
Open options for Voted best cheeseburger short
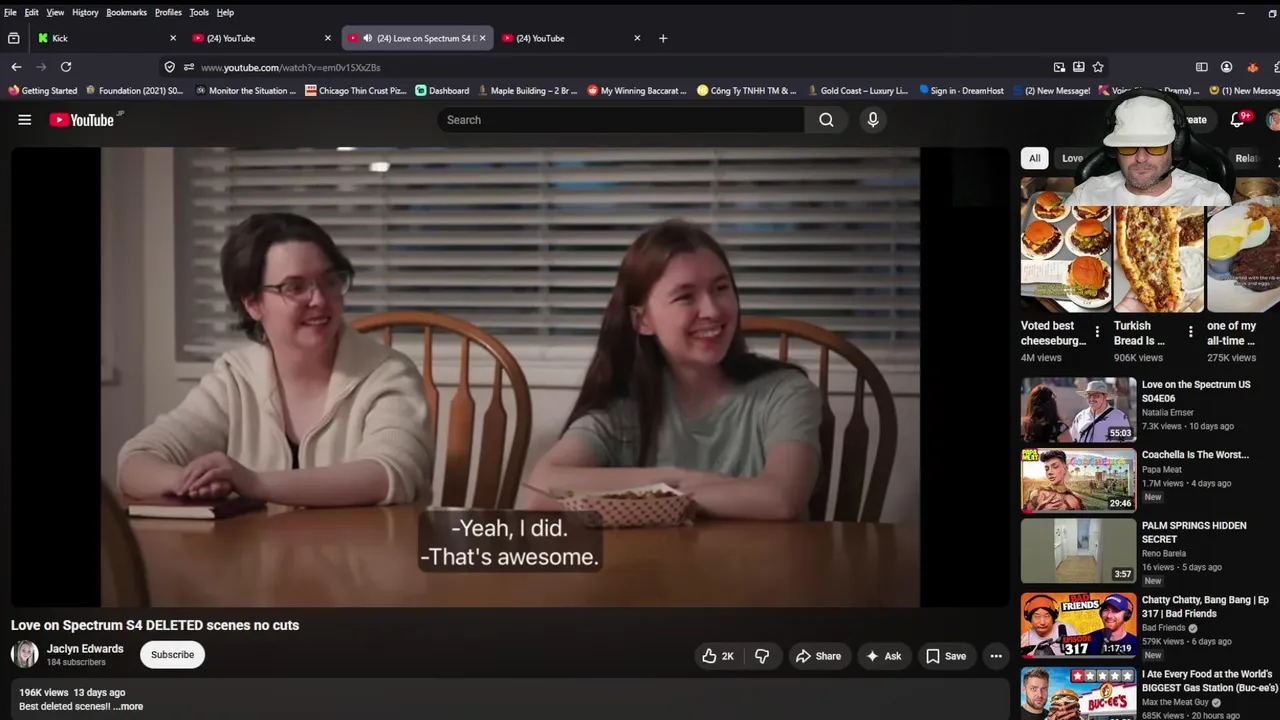[1097, 332]
